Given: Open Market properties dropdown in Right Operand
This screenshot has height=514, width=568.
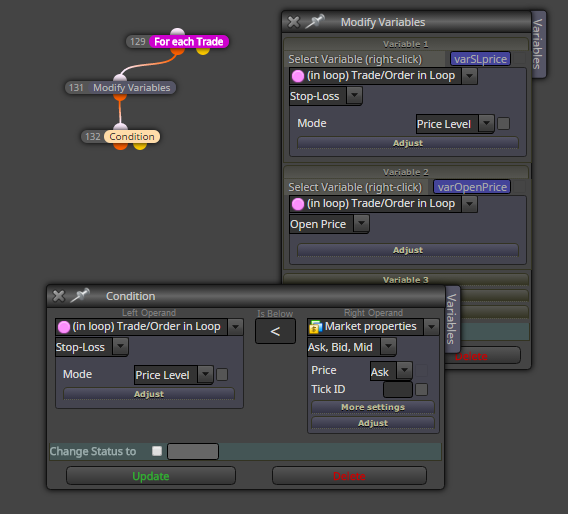Looking at the screenshot, I should (x=431, y=327).
